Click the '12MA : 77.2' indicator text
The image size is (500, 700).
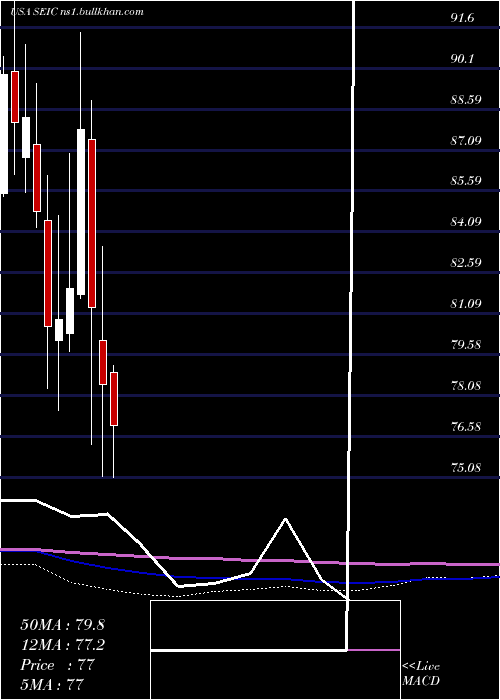pos(62,645)
